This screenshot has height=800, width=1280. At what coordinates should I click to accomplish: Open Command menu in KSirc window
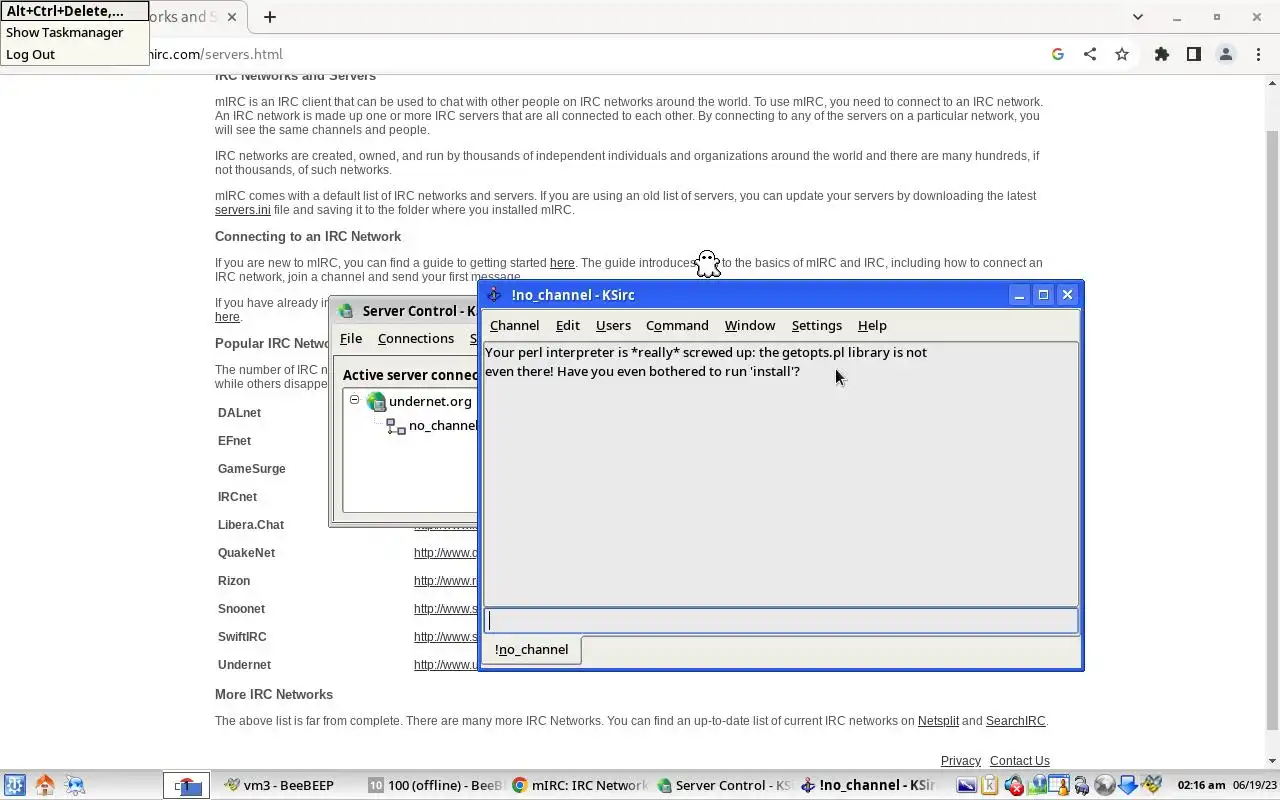pyautogui.click(x=677, y=325)
